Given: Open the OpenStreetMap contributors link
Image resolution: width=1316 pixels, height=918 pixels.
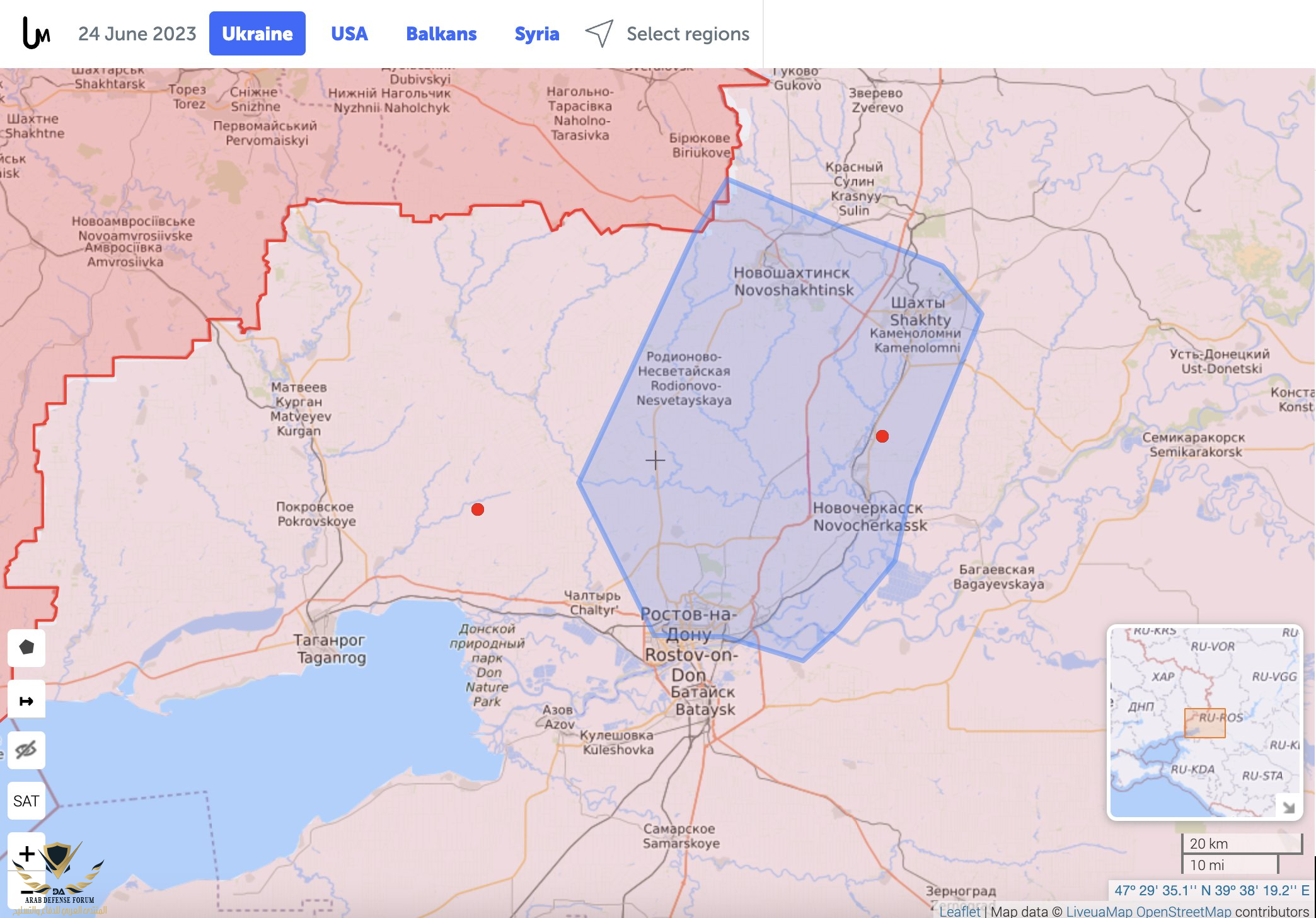Looking at the screenshot, I should click(x=1183, y=911).
